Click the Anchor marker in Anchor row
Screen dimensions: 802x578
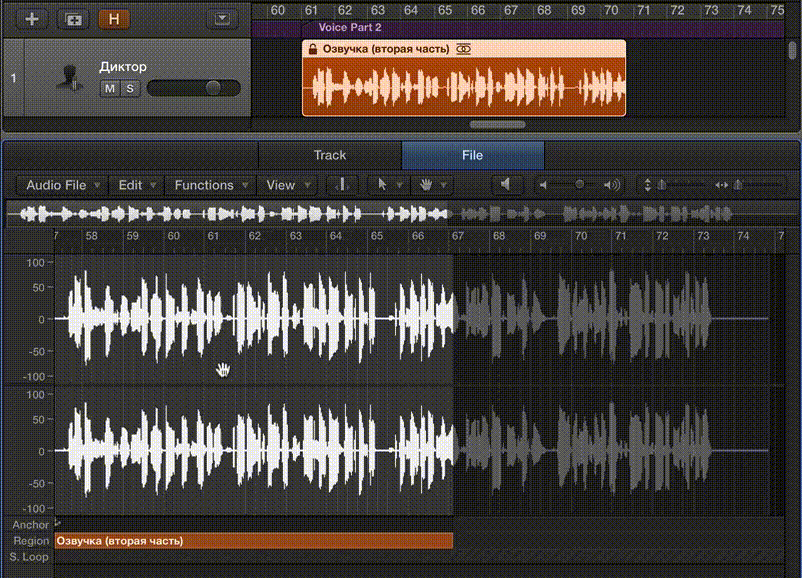57,523
